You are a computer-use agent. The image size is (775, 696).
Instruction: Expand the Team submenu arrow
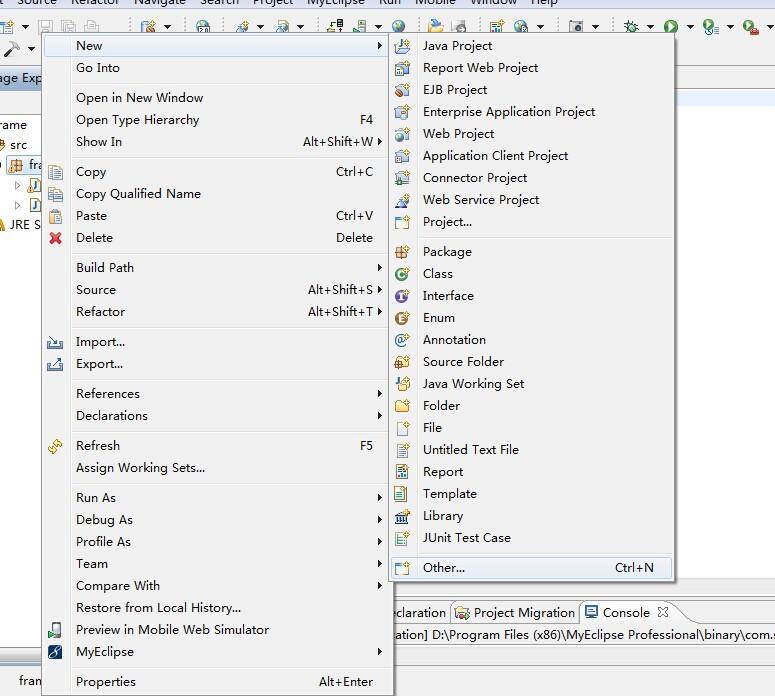point(380,564)
